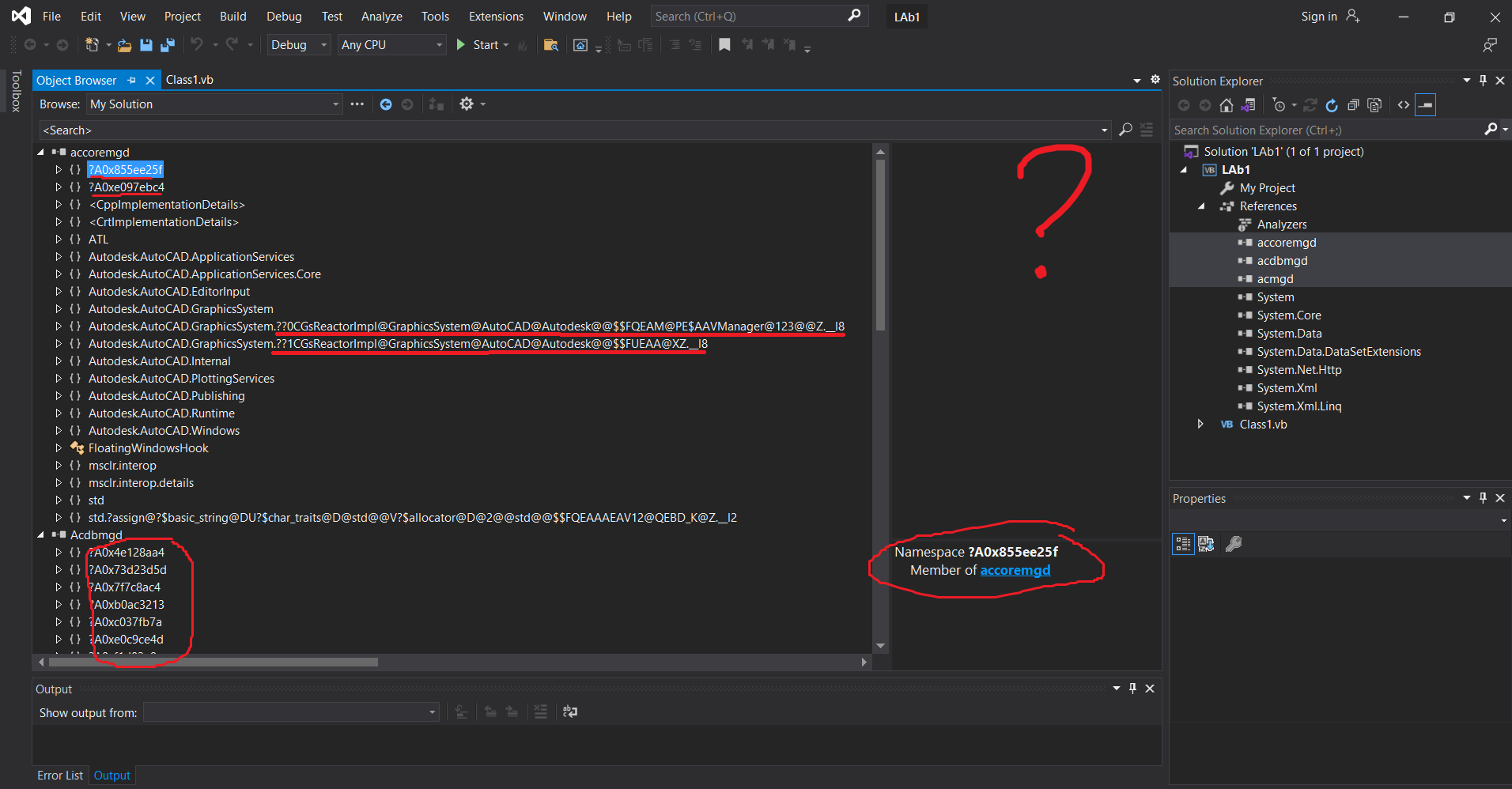This screenshot has width=1512, height=789.
Task: Click the Save All toolbar icon
Action: 167,45
